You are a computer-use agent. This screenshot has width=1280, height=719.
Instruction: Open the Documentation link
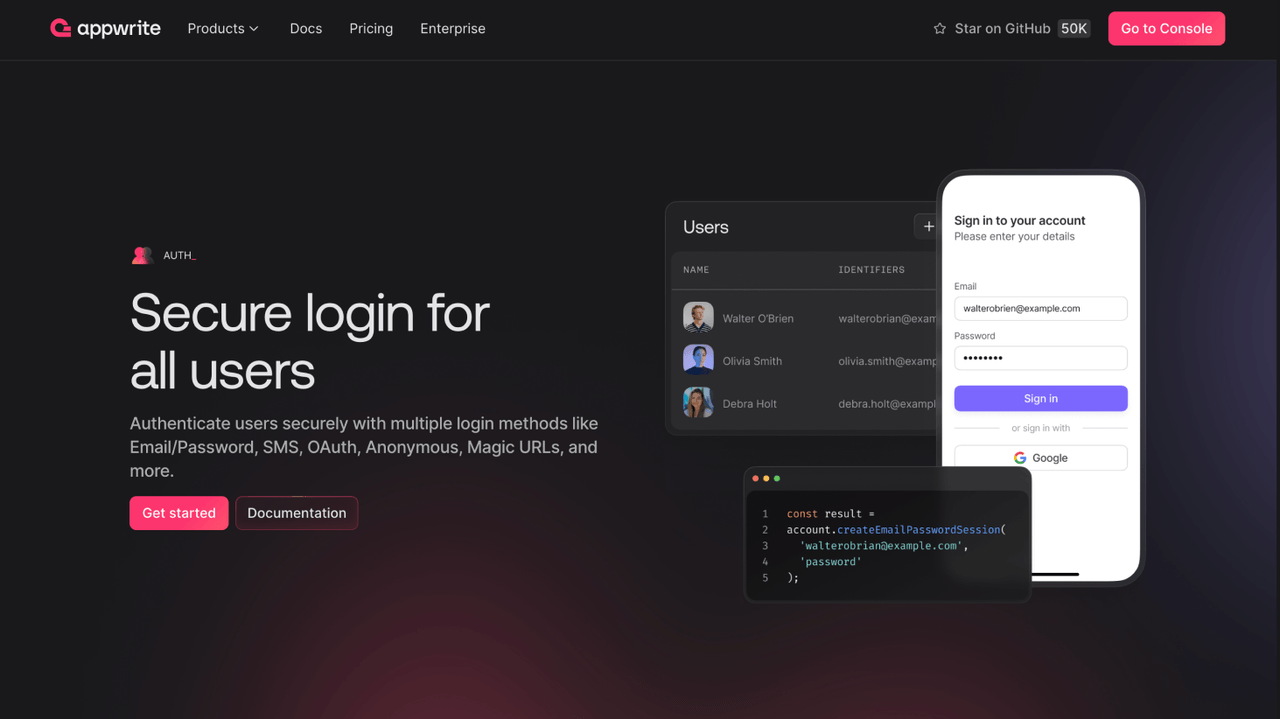pyautogui.click(x=296, y=512)
